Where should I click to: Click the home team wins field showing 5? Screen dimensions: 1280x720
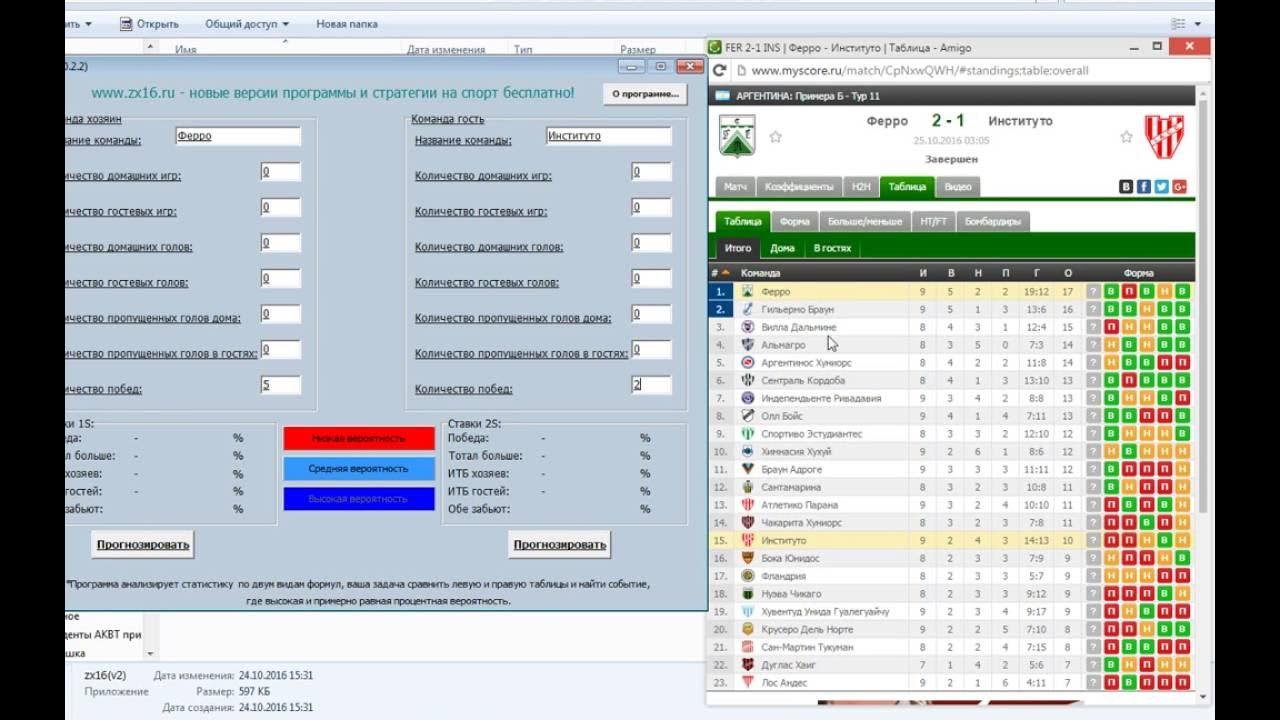pos(281,385)
